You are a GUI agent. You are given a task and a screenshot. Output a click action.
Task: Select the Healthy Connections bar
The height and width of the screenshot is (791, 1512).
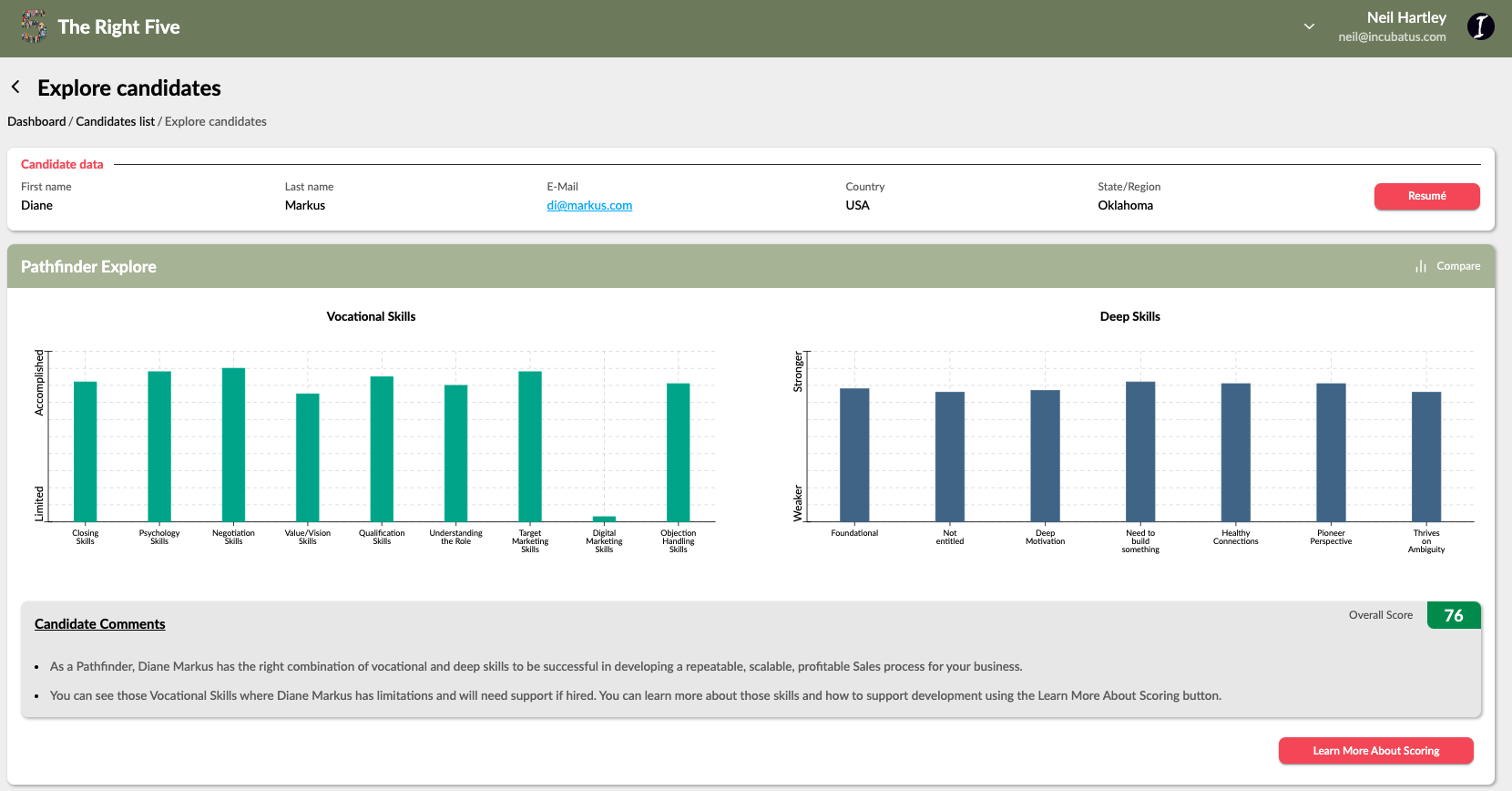(x=1236, y=452)
